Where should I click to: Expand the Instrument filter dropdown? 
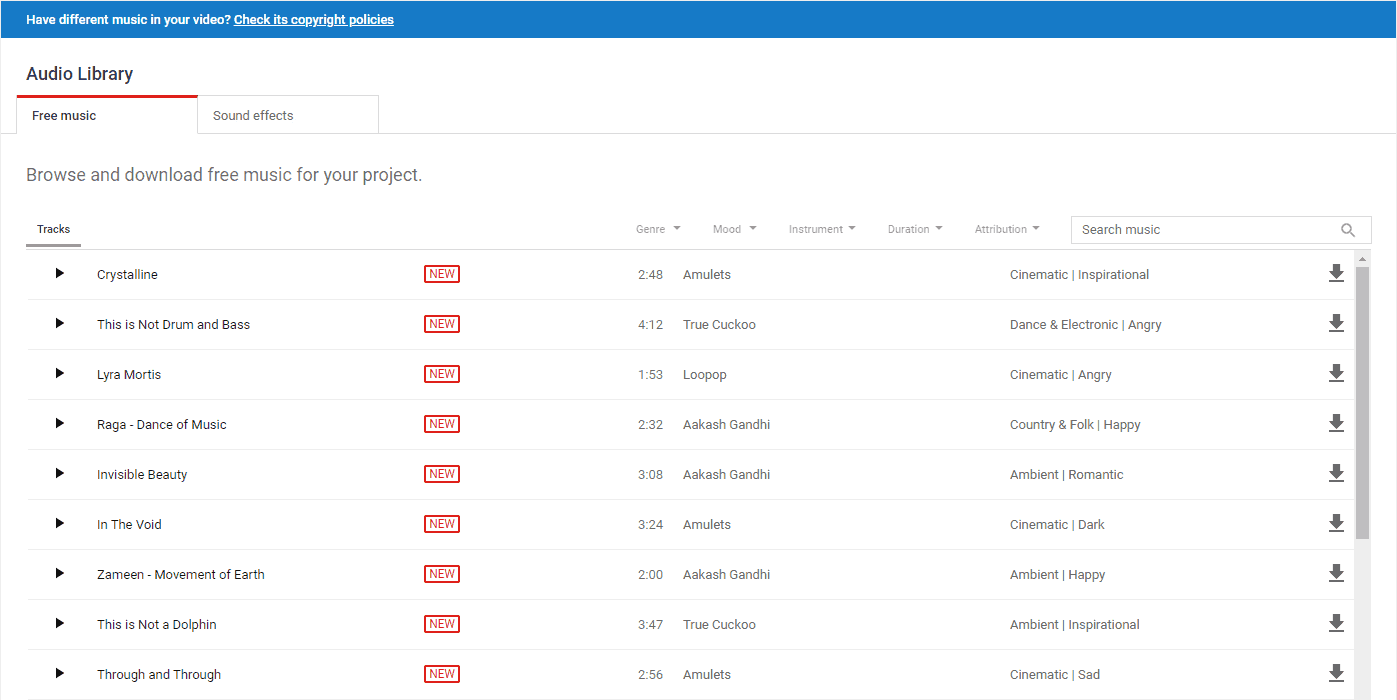822,229
